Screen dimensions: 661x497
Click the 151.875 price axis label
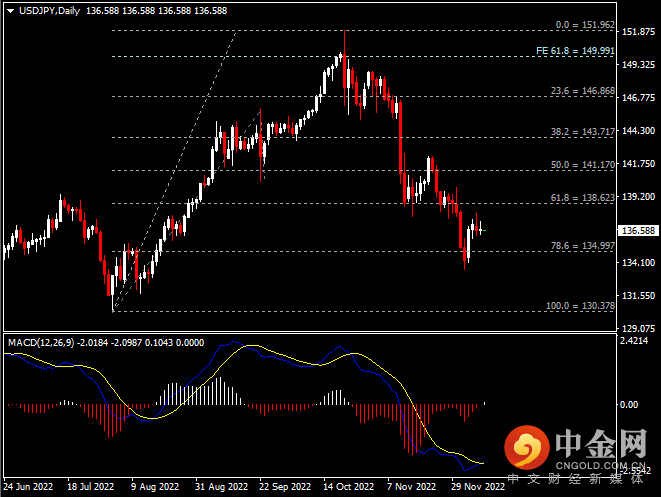click(x=639, y=32)
